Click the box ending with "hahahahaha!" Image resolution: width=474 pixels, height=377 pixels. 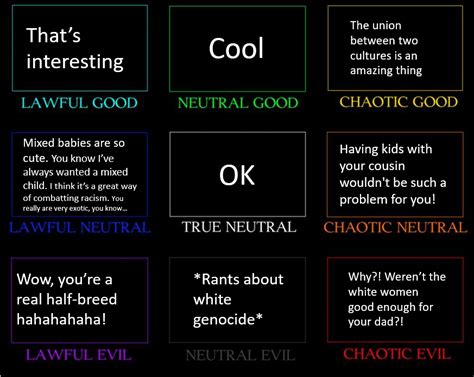[x=80, y=300]
